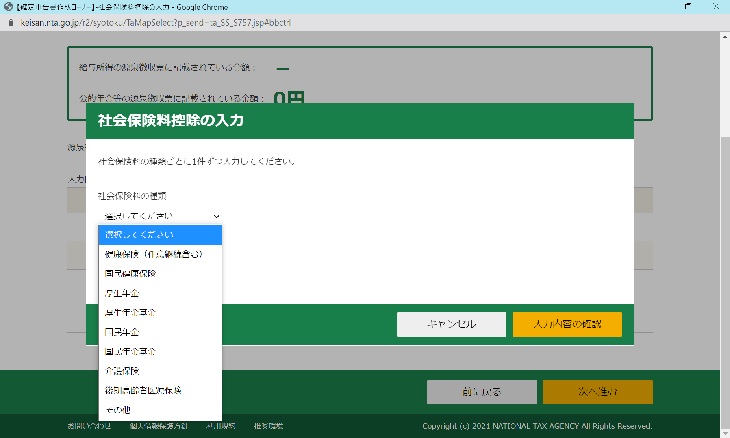Click the globe icon in the title bar
This screenshot has width=730, height=438.
point(8,7)
